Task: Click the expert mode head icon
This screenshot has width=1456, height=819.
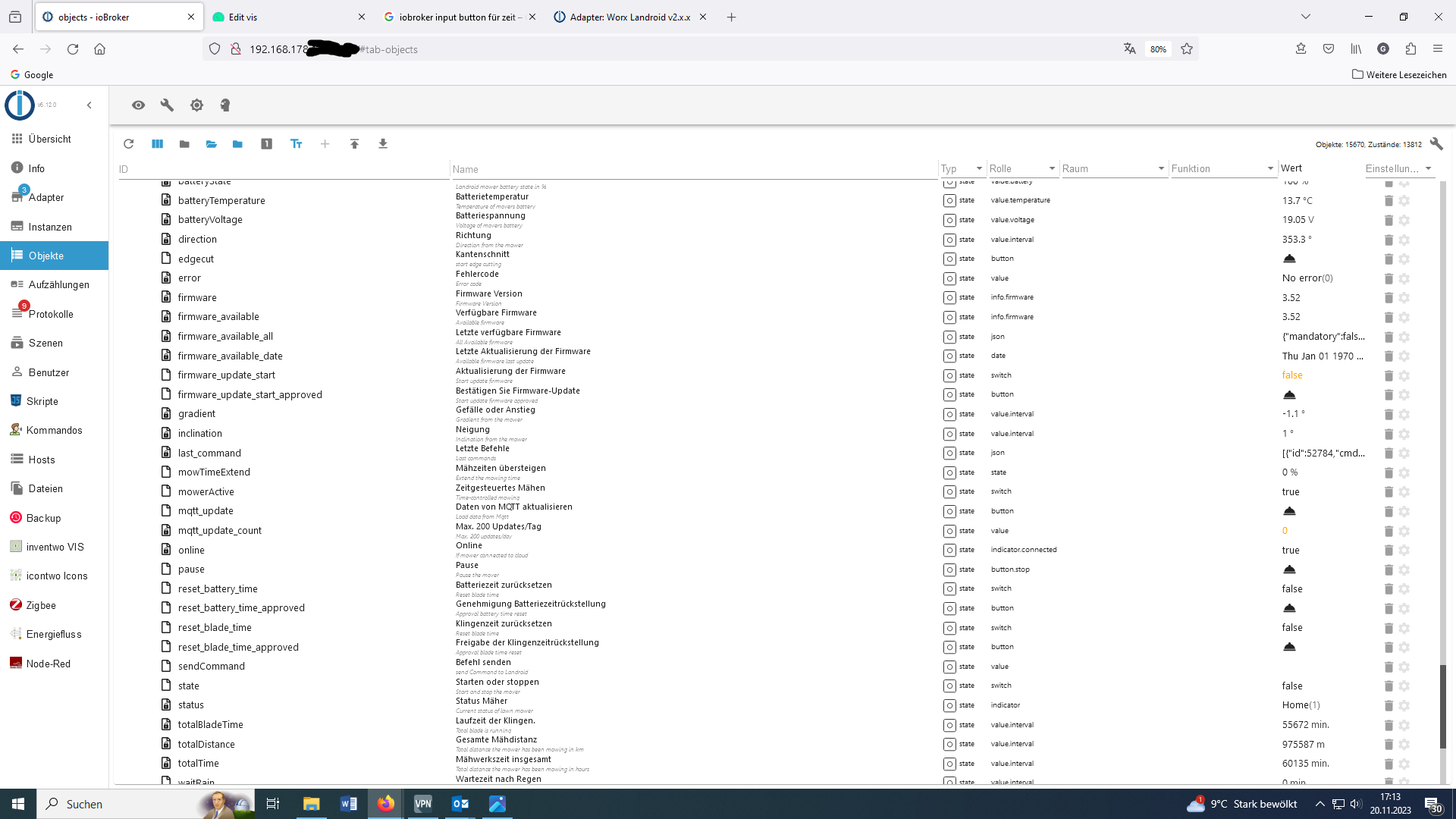Action: [x=225, y=105]
